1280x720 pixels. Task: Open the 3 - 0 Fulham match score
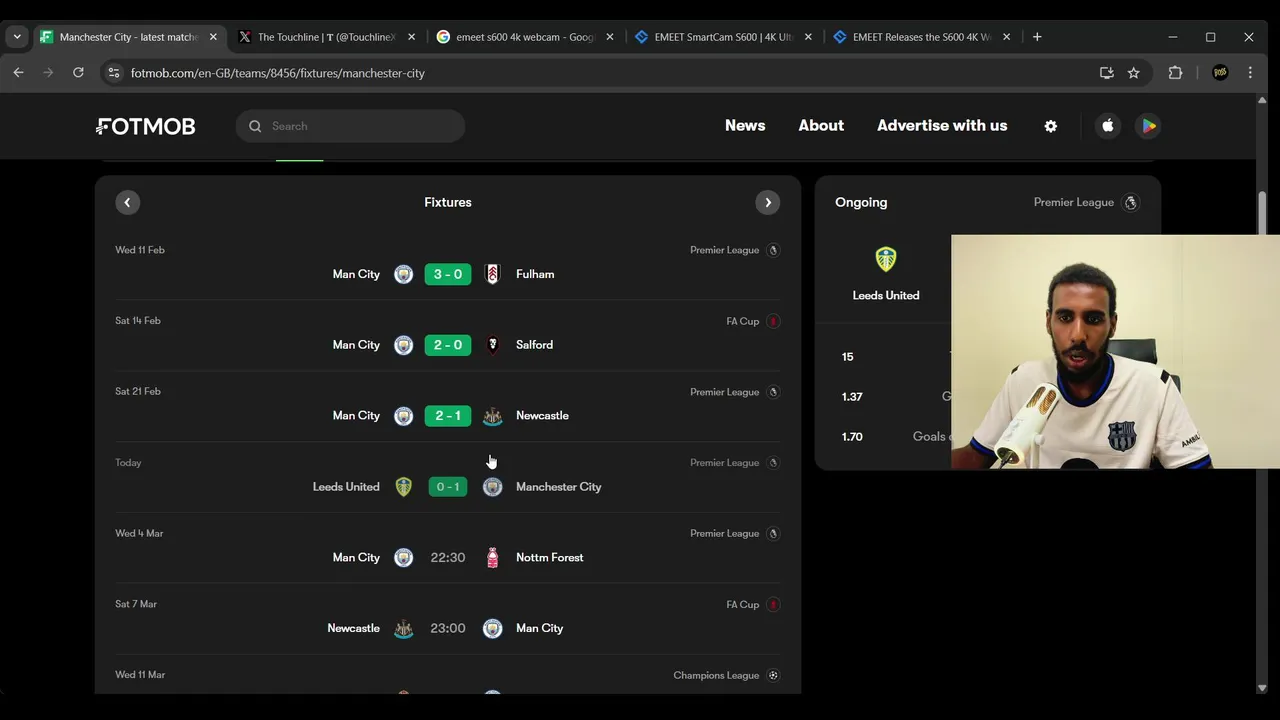pyautogui.click(x=448, y=274)
